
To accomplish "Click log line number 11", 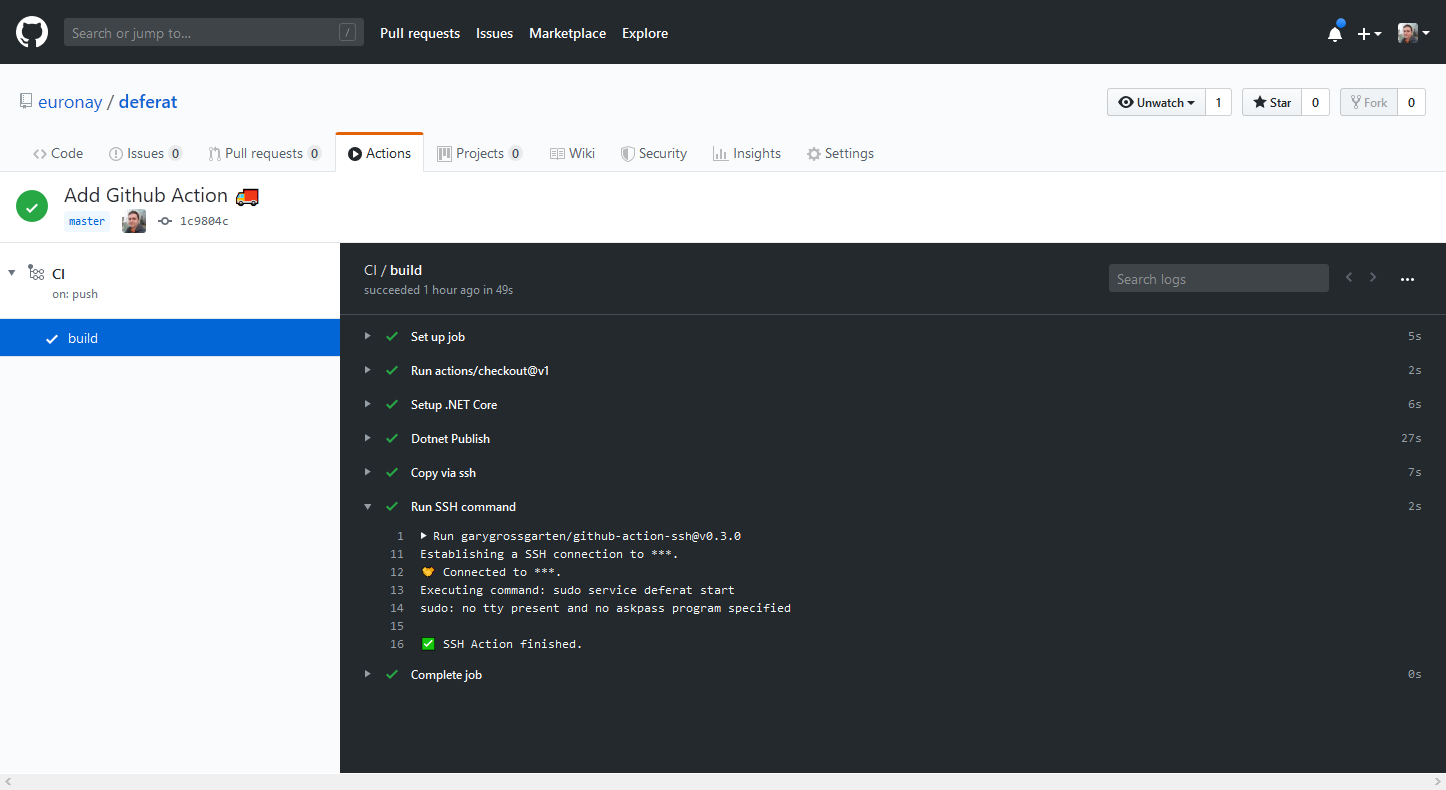I will pos(397,554).
